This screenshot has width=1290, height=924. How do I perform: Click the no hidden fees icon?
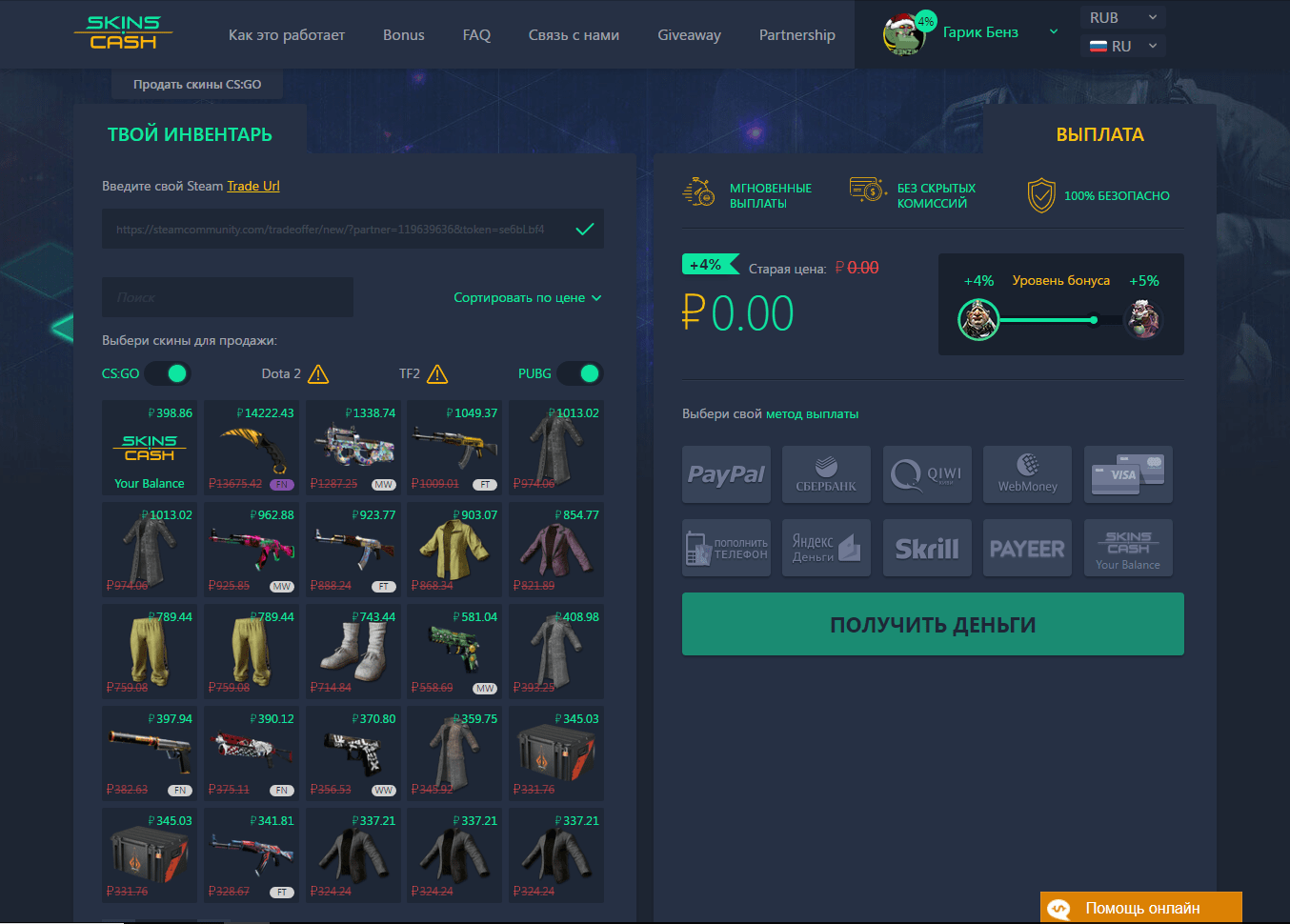867,191
